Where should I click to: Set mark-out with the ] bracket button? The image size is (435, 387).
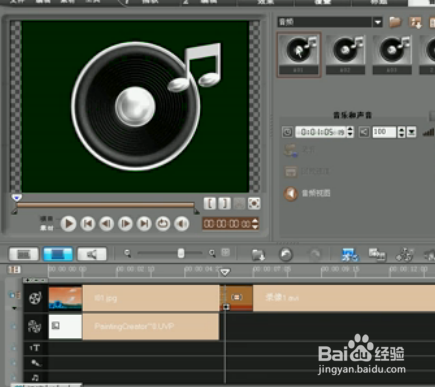tap(225, 203)
